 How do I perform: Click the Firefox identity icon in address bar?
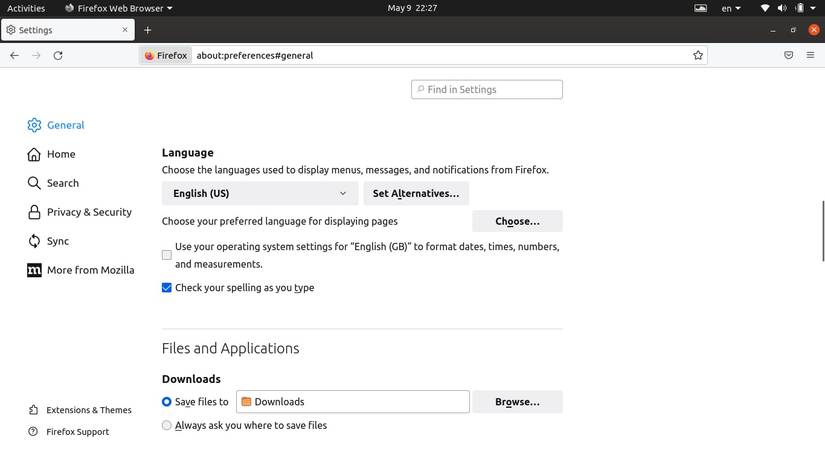click(149, 55)
